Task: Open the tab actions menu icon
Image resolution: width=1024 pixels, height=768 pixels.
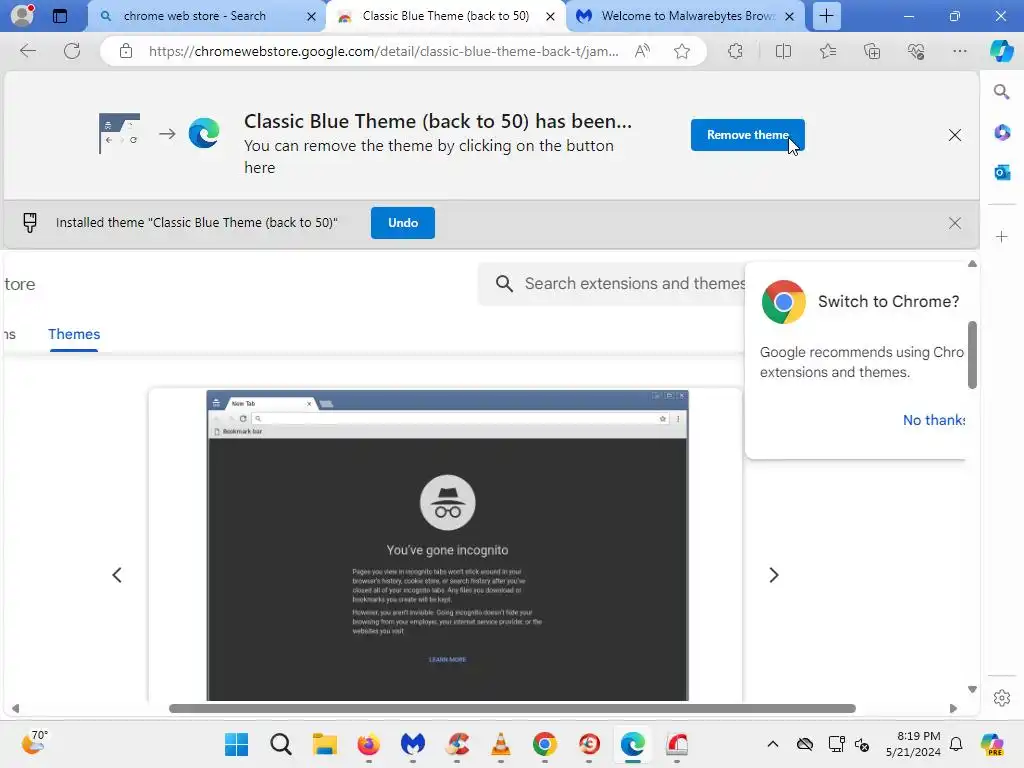Action: 59,16
